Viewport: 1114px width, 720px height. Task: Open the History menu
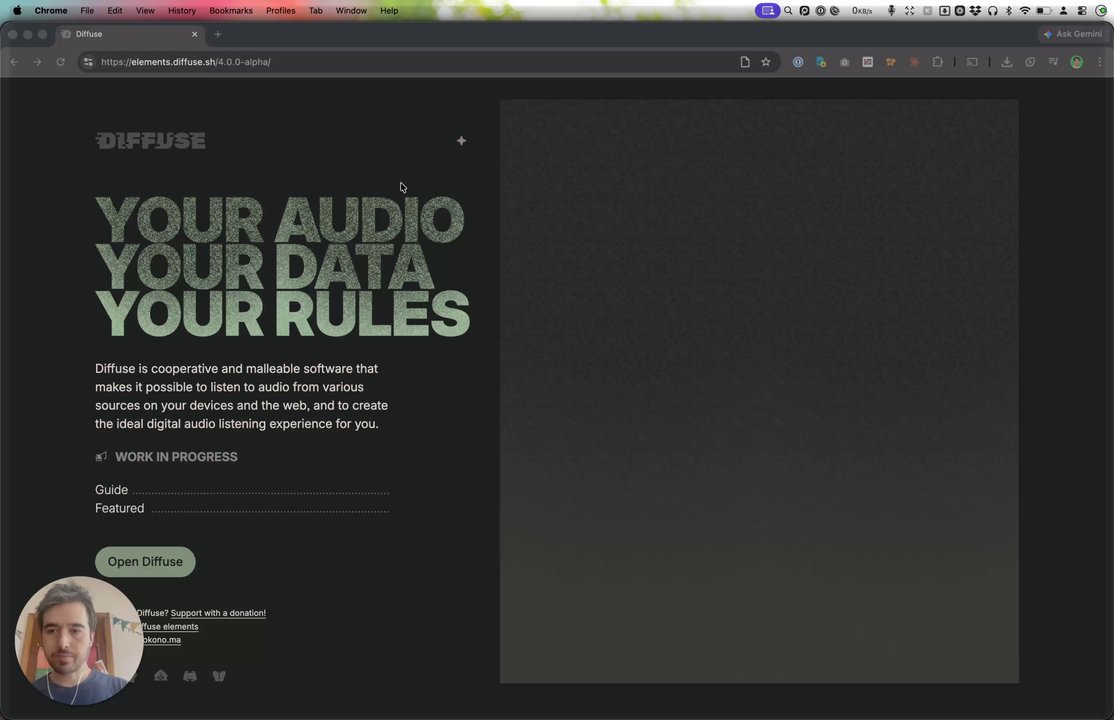pos(182,11)
